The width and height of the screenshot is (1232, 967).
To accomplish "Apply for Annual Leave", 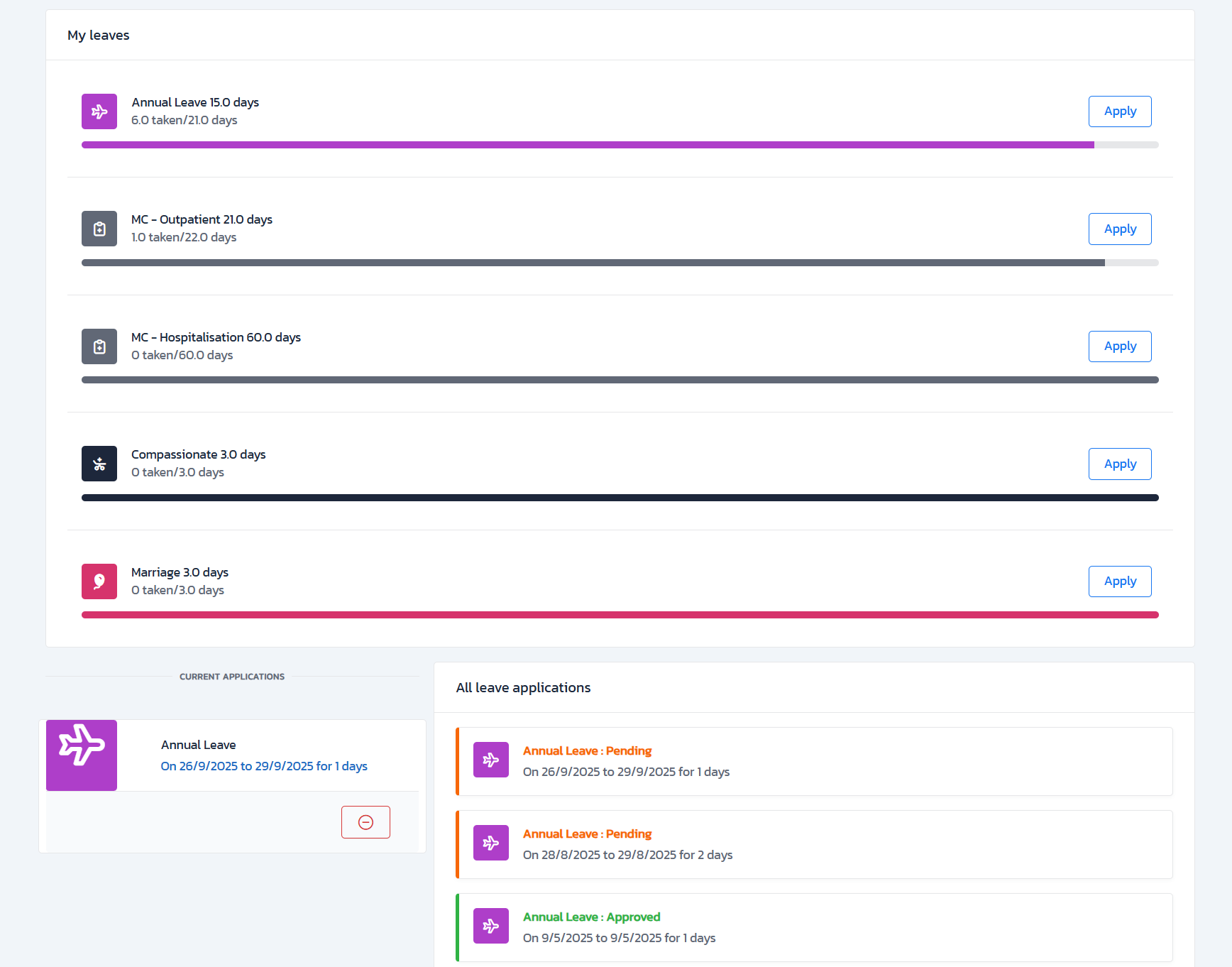I will tap(1120, 111).
